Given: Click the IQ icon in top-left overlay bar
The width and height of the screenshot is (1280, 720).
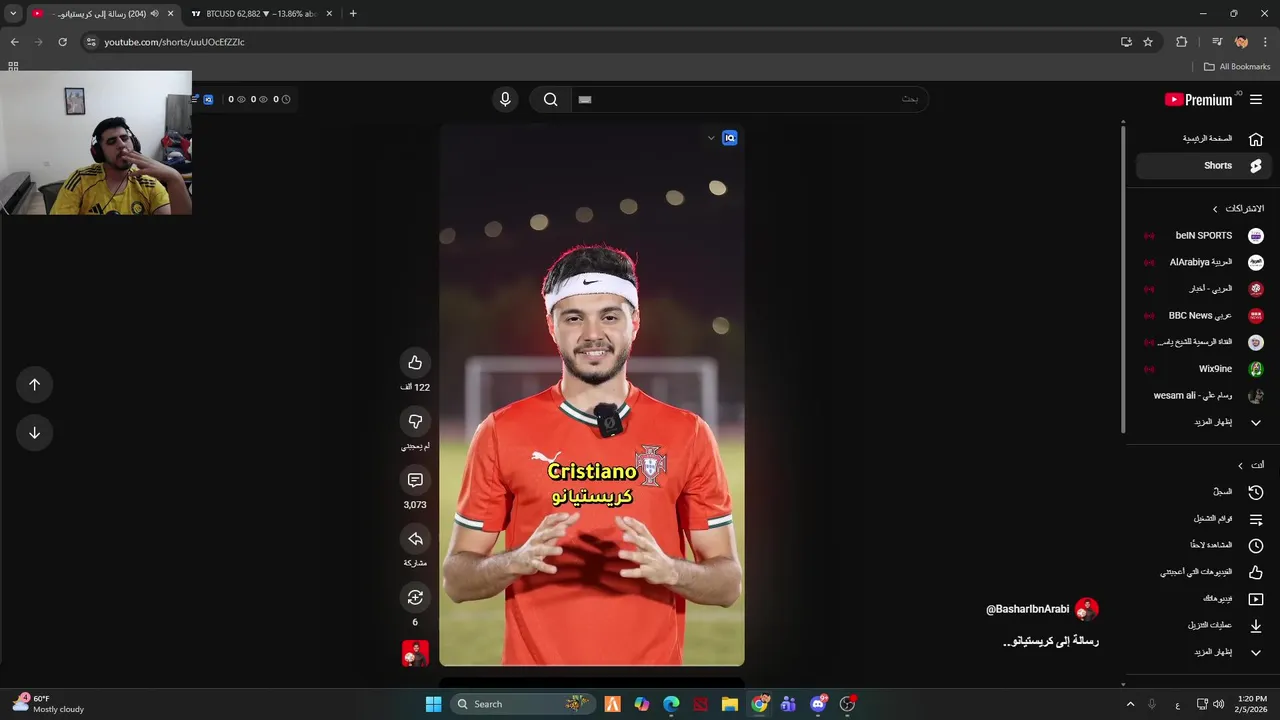Looking at the screenshot, I should 208,99.
